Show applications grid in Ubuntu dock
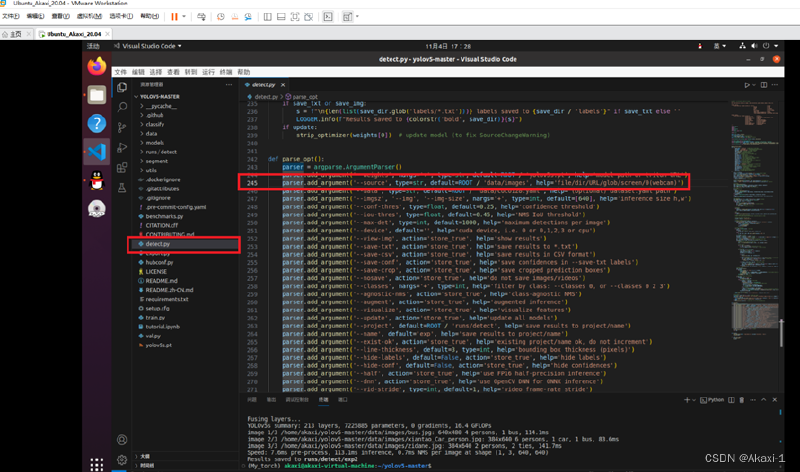 click(x=96, y=464)
